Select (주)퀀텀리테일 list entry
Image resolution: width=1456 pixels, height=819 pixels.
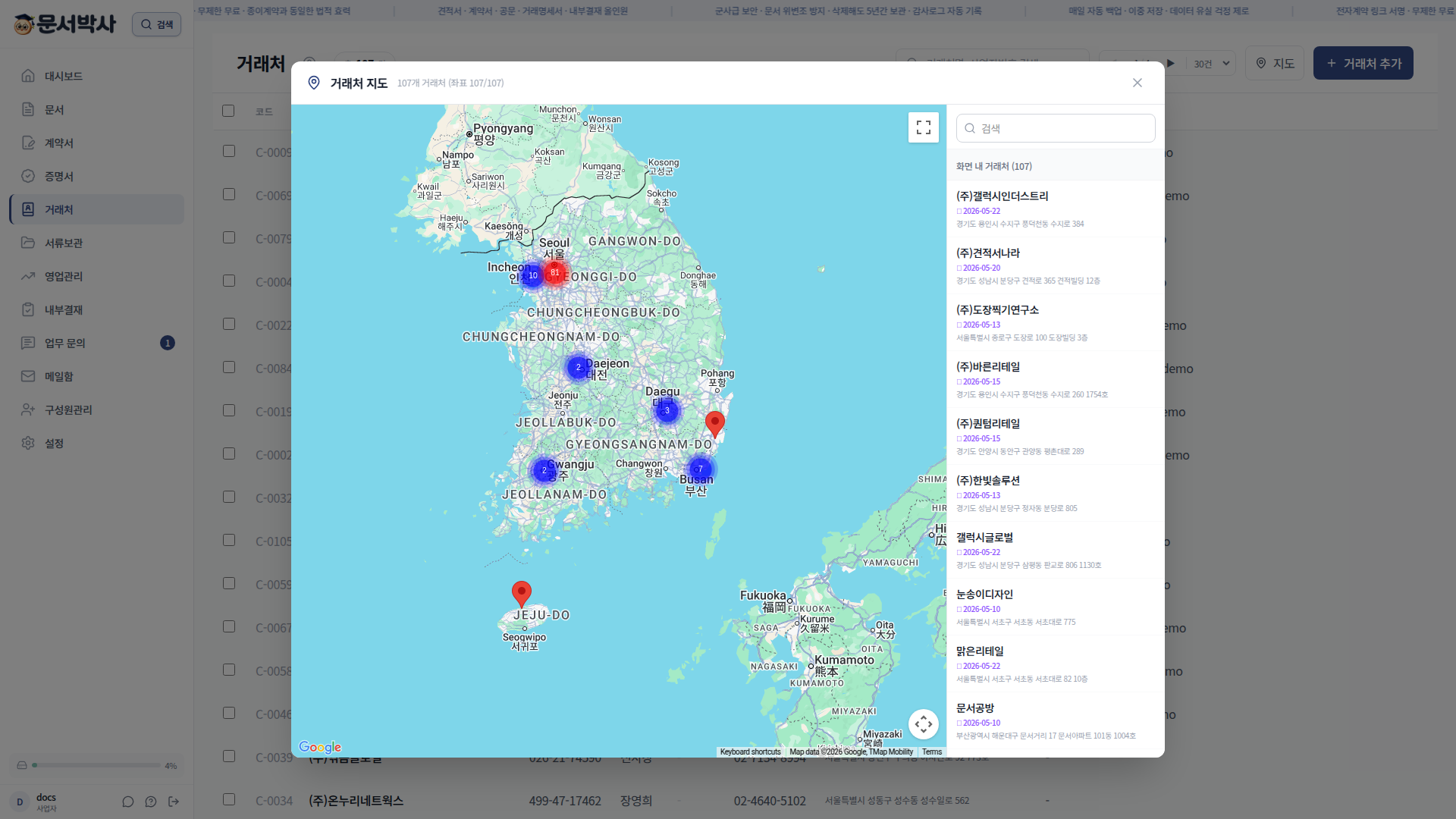click(1056, 436)
